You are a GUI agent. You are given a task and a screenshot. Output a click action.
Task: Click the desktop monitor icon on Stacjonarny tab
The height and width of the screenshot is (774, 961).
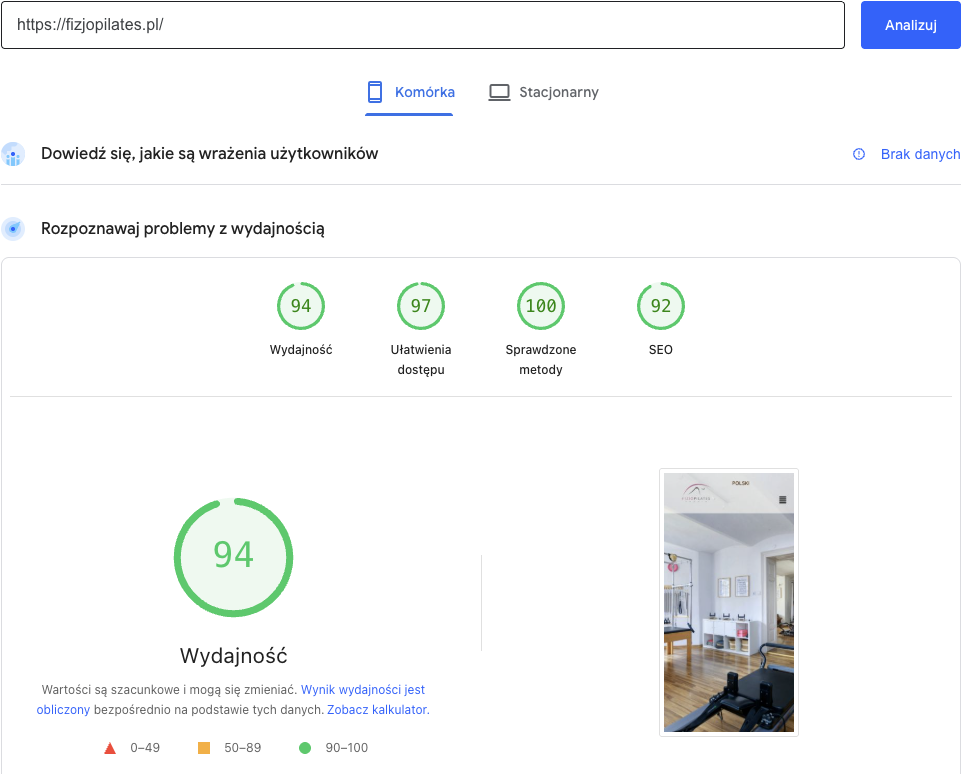pos(498,91)
